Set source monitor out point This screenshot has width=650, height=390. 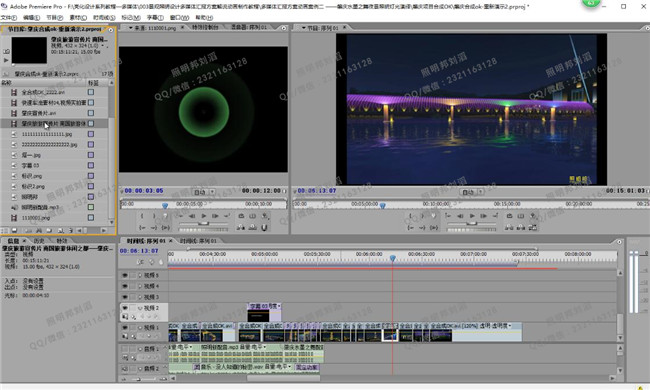(x=154, y=216)
